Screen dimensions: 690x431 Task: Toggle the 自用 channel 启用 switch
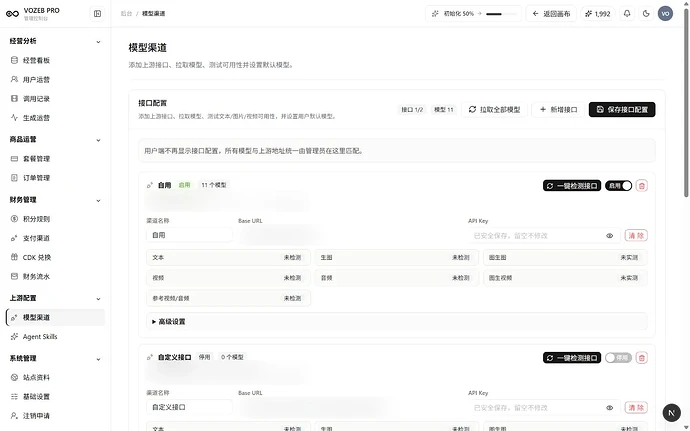[x=618, y=186]
